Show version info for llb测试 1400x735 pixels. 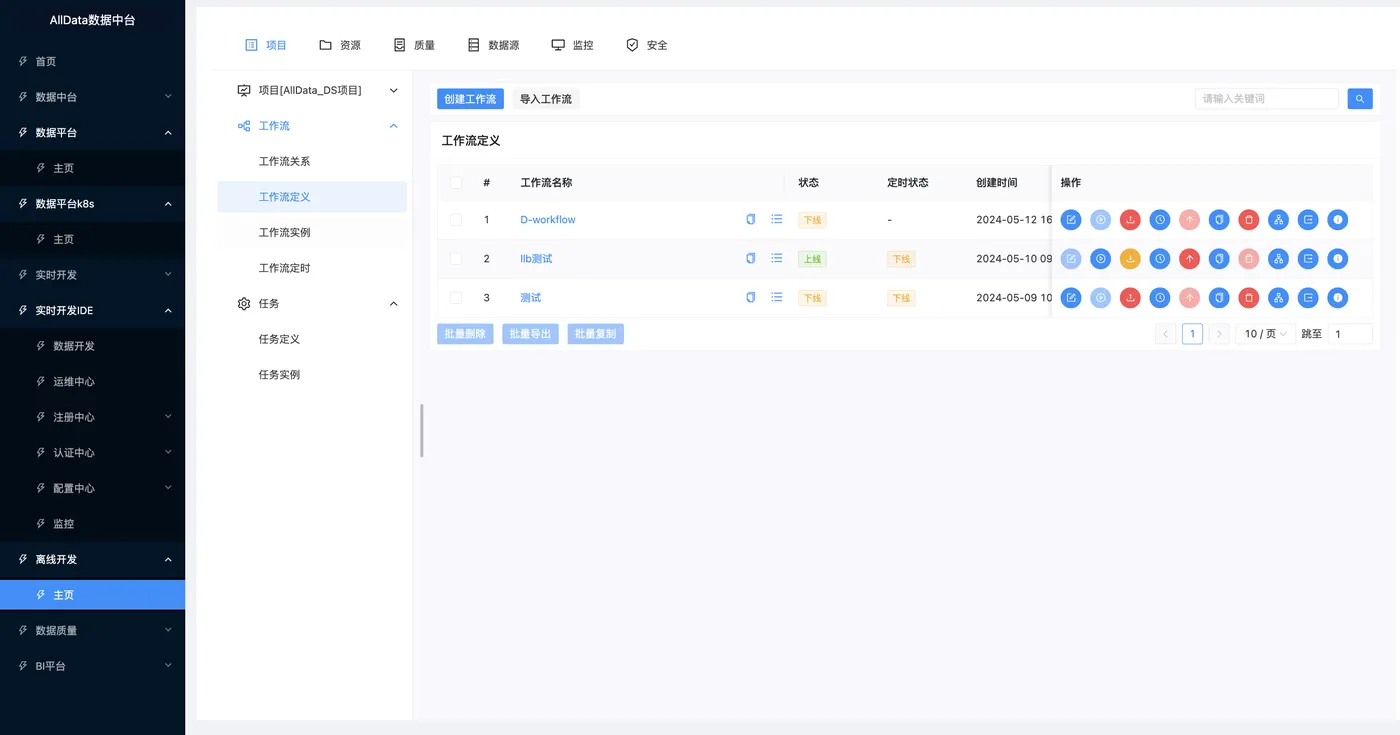(x=1338, y=259)
